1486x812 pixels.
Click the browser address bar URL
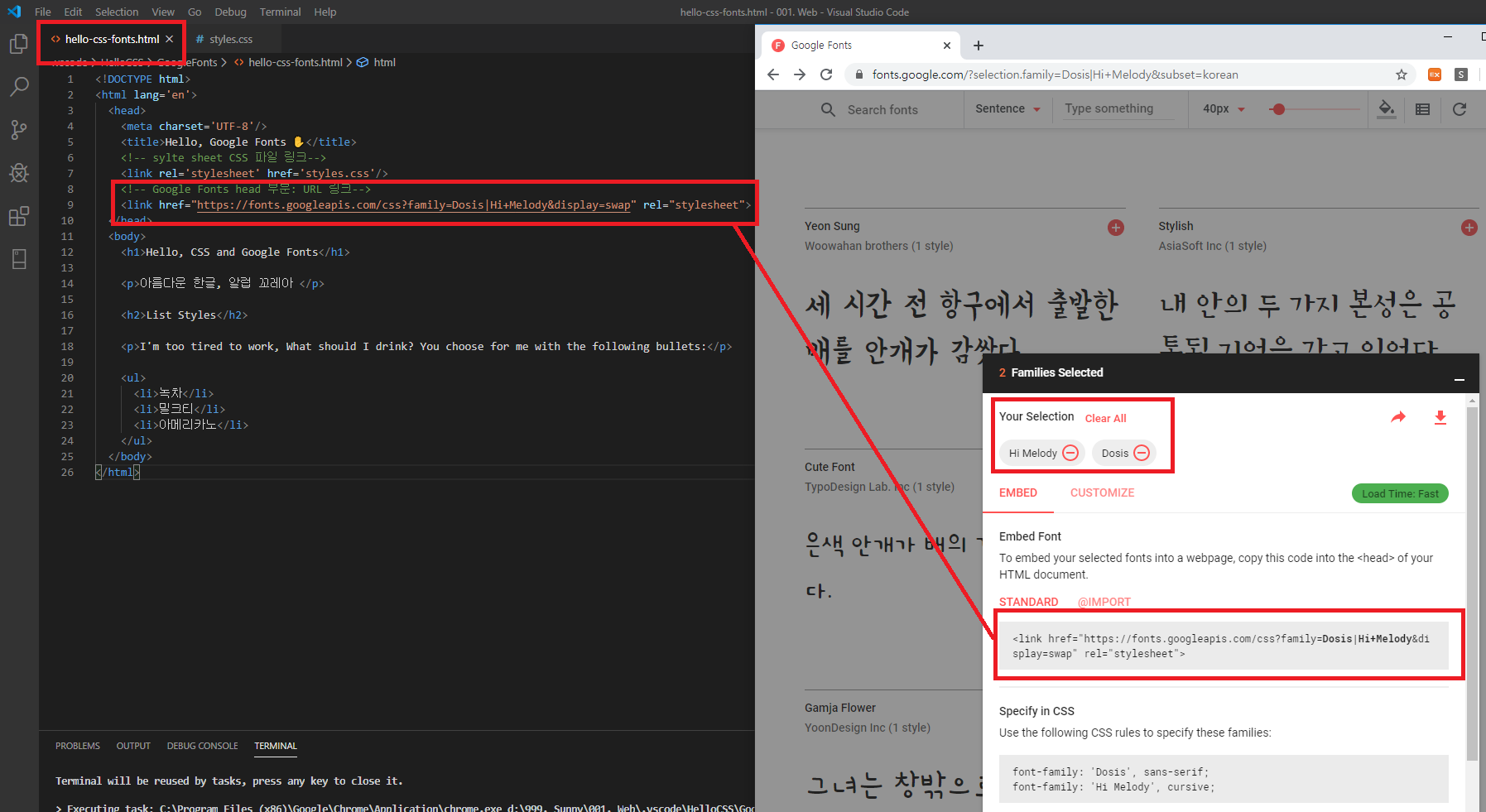coord(1055,74)
